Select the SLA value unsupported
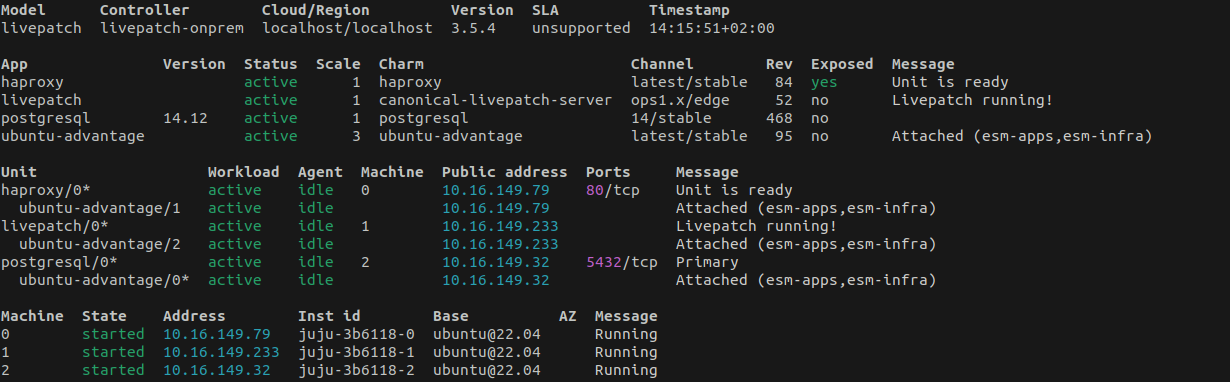1230x382 pixels. click(x=581, y=28)
